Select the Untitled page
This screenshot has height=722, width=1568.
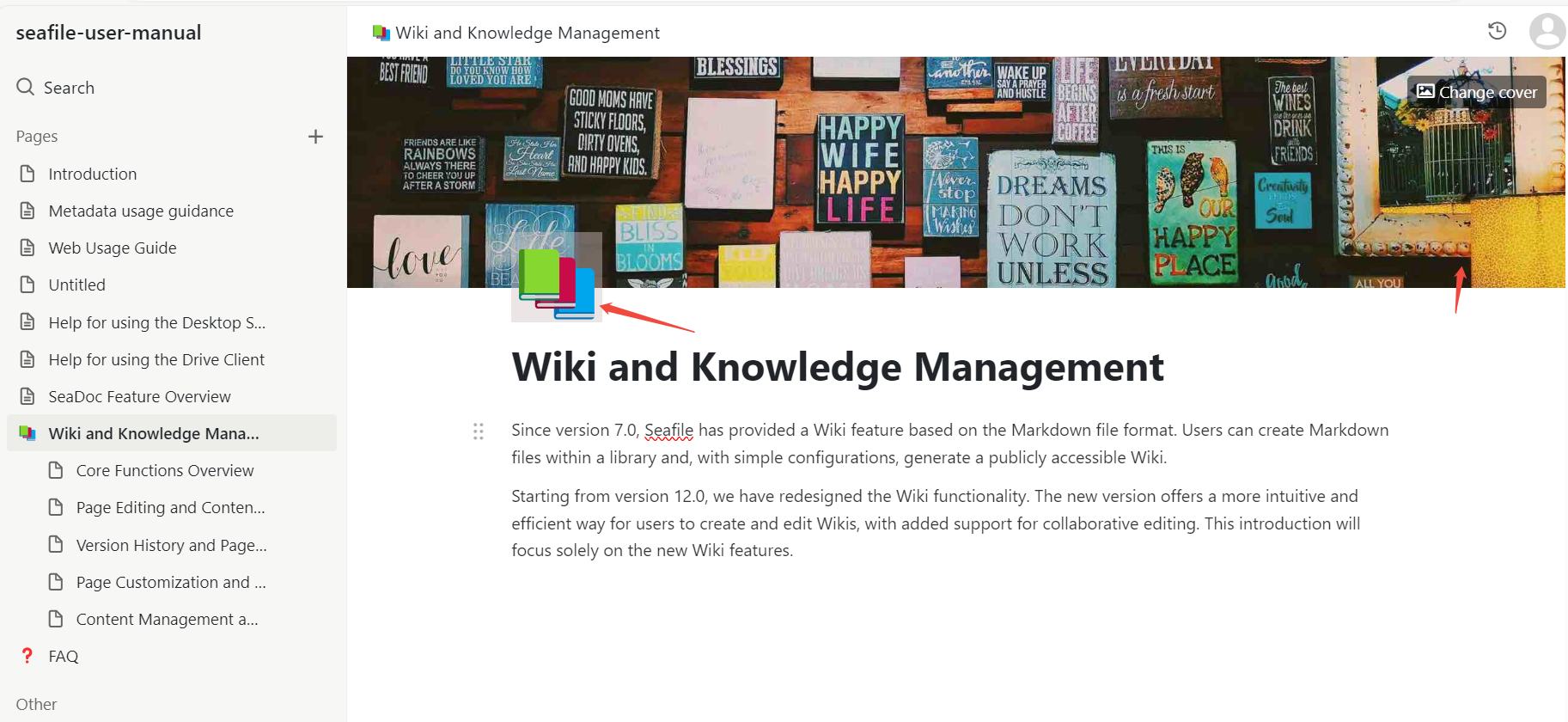[x=77, y=285]
